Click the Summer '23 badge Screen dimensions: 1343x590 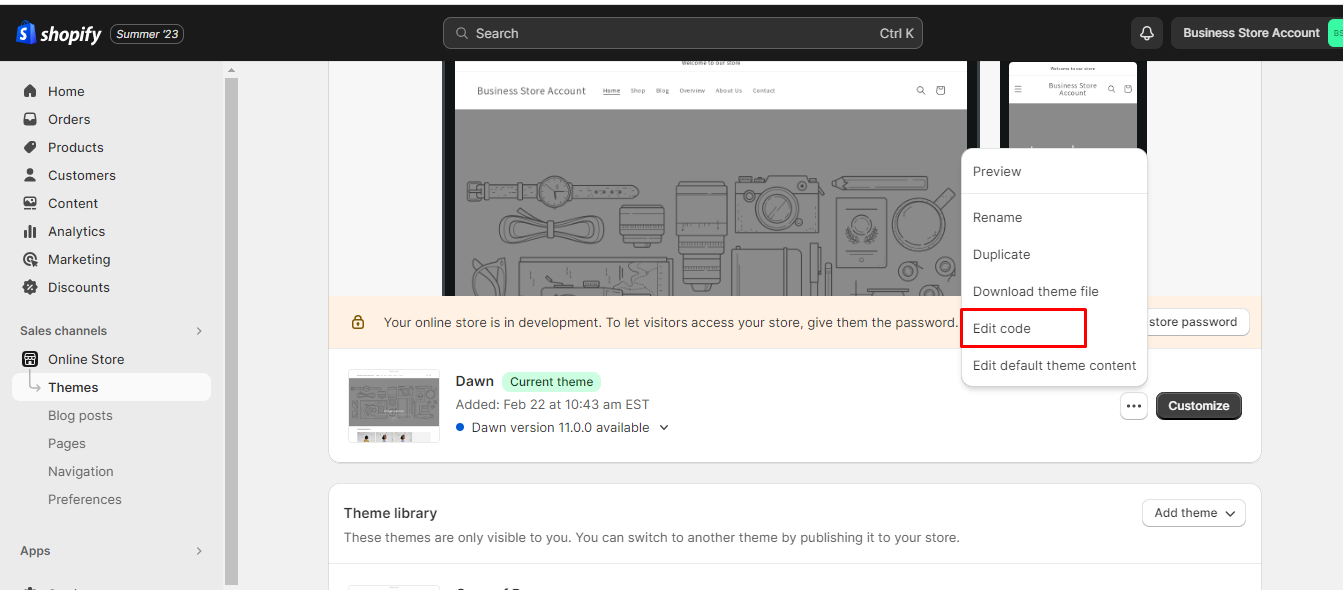pos(147,34)
